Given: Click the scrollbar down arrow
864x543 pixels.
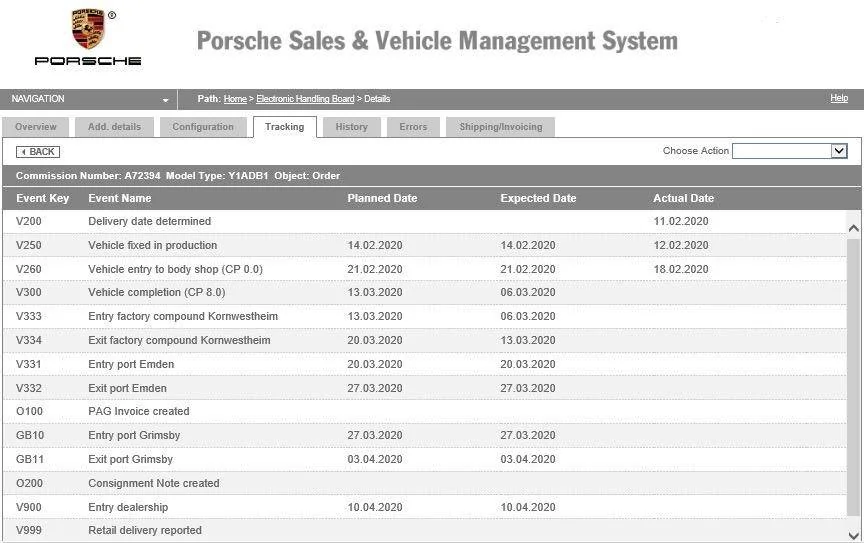Looking at the screenshot, I should pyautogui.click(x=854, y=535).
